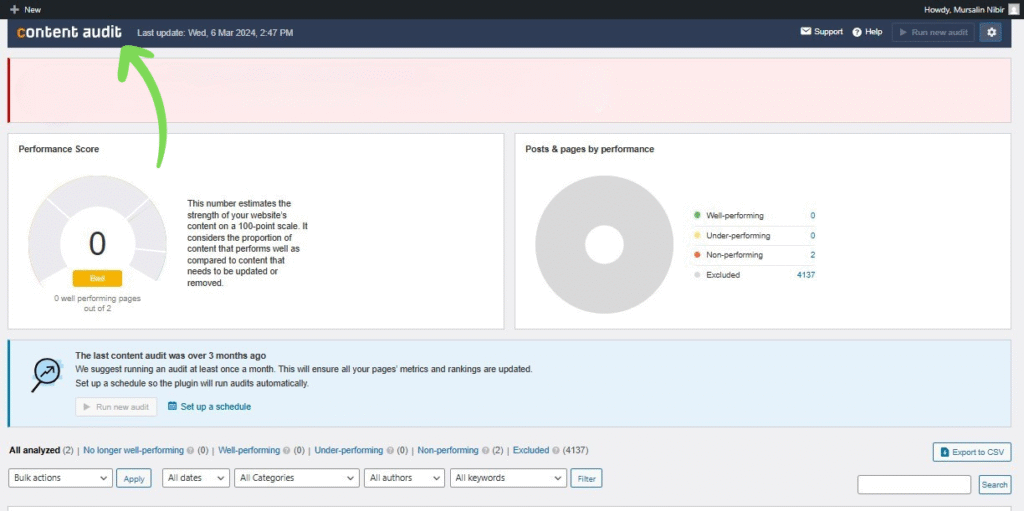Click the Export to CSV button
The height and width of the screenshot is (511, 1024).
pos(972,452)
